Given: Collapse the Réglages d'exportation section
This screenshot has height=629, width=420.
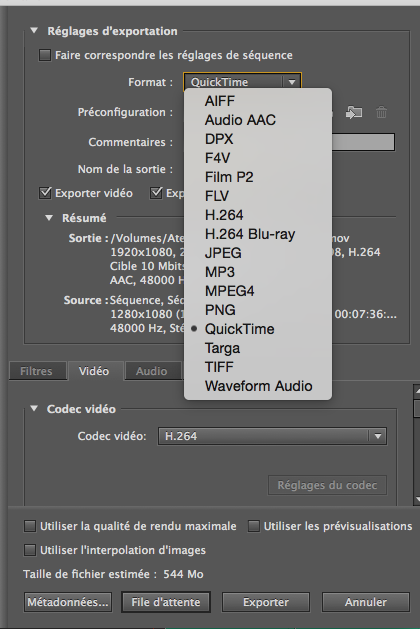Looking at the screenshot, I should 34,30.
